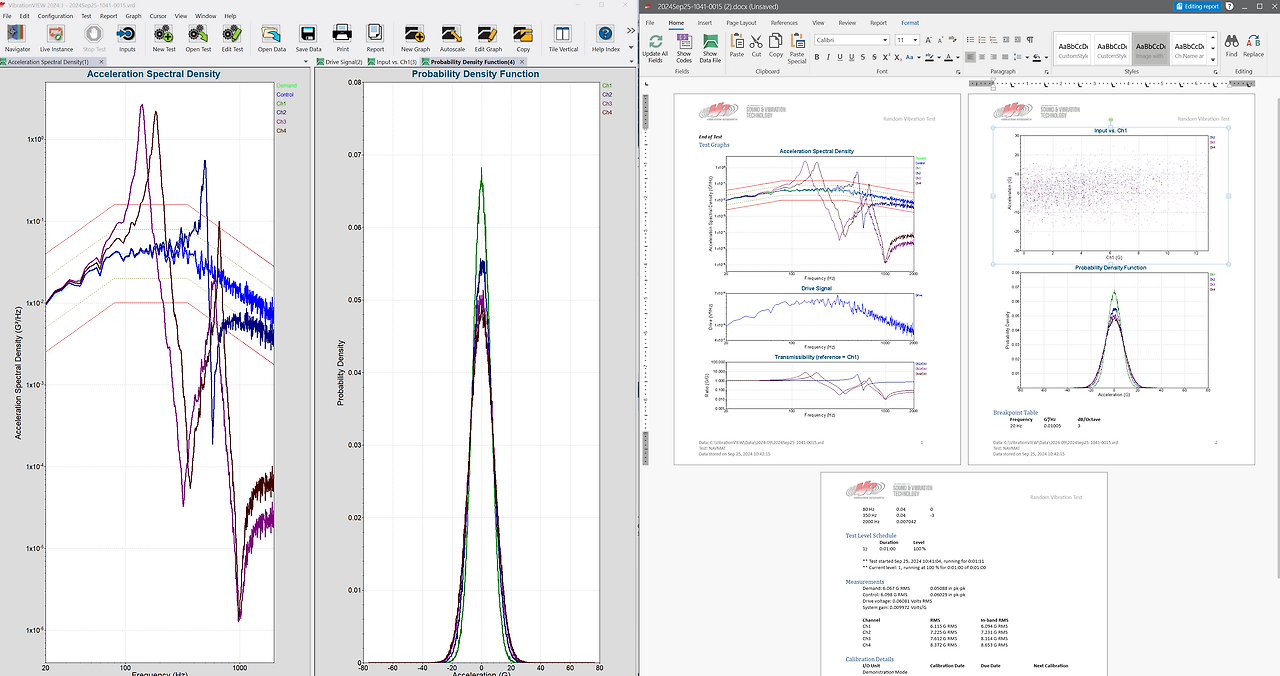Open the Navigator in VibrationVIEW toolbar

point(18,38)
